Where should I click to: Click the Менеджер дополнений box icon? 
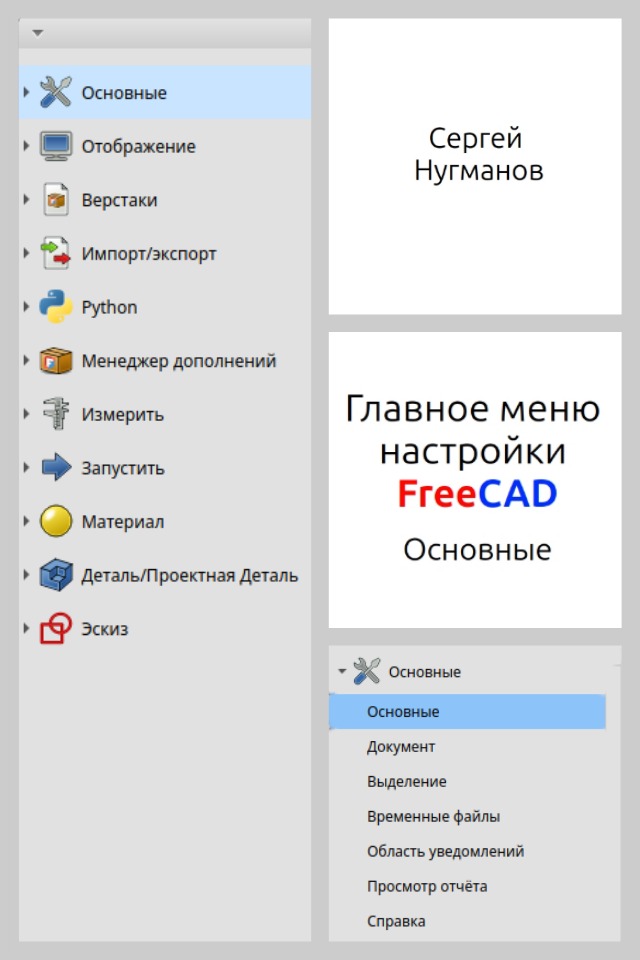(x=56, y=361)
